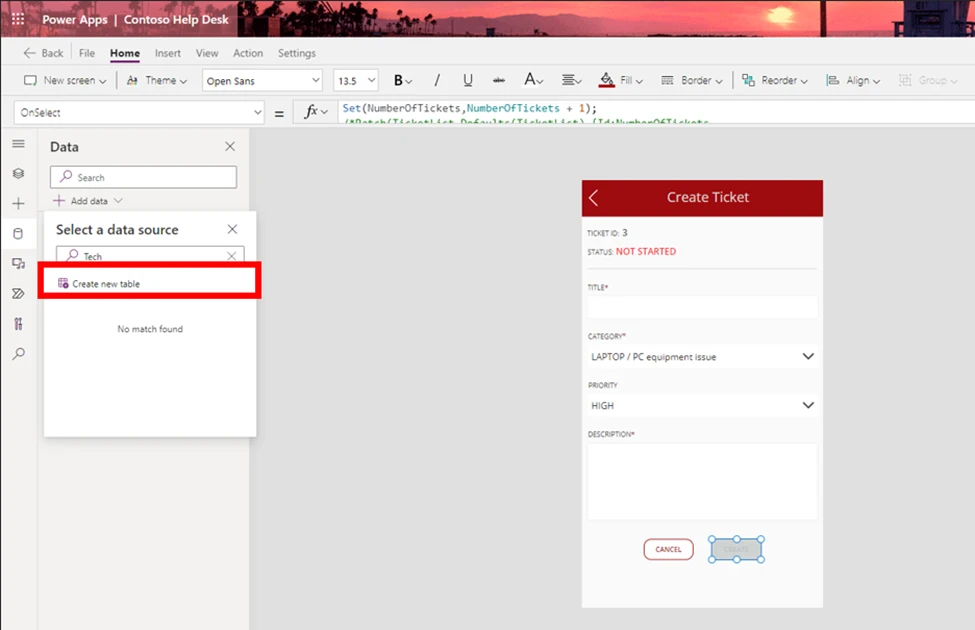Select the Tree view icon in left rail
Image resolution: width=975 pixels, height=630 pixels.
click(17, 173)
